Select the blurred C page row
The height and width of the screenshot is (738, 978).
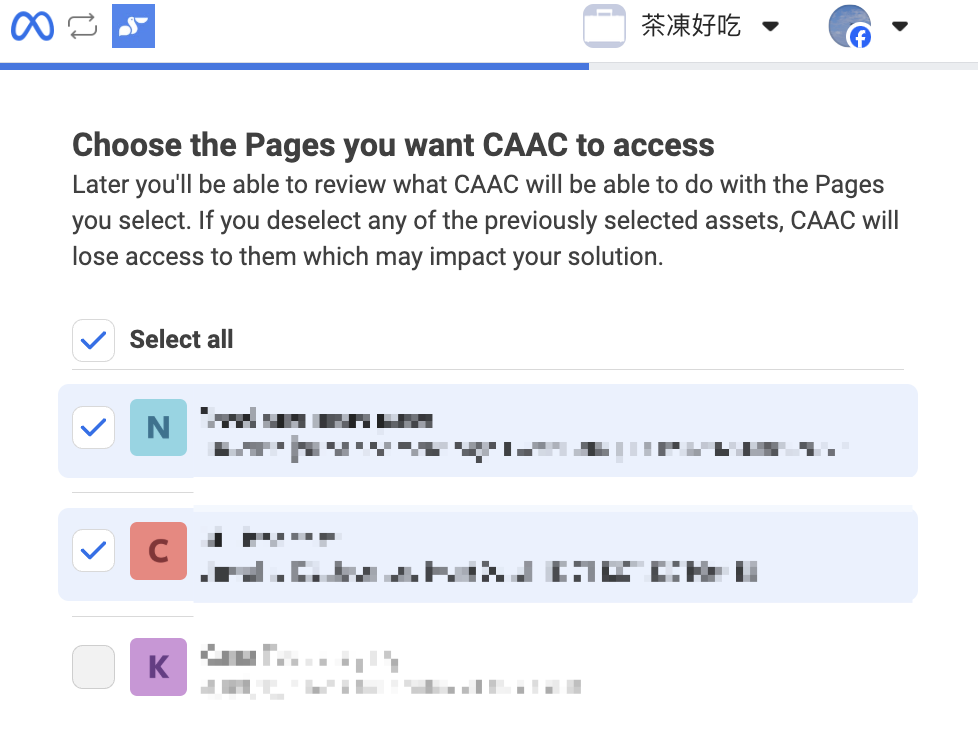tap(488, 555)
